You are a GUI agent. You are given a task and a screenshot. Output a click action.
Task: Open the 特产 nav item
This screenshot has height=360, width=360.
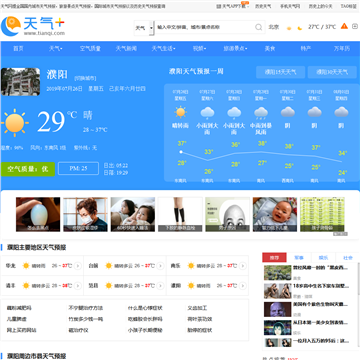[x=306, y=49]
